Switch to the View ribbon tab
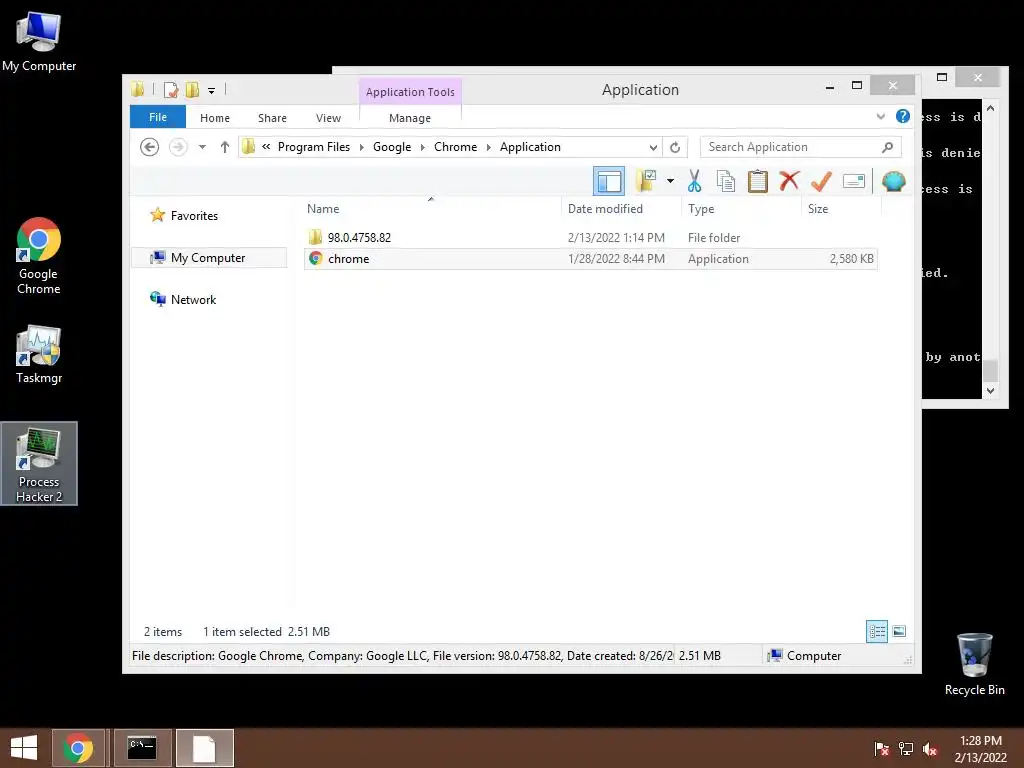 (328, 118)
